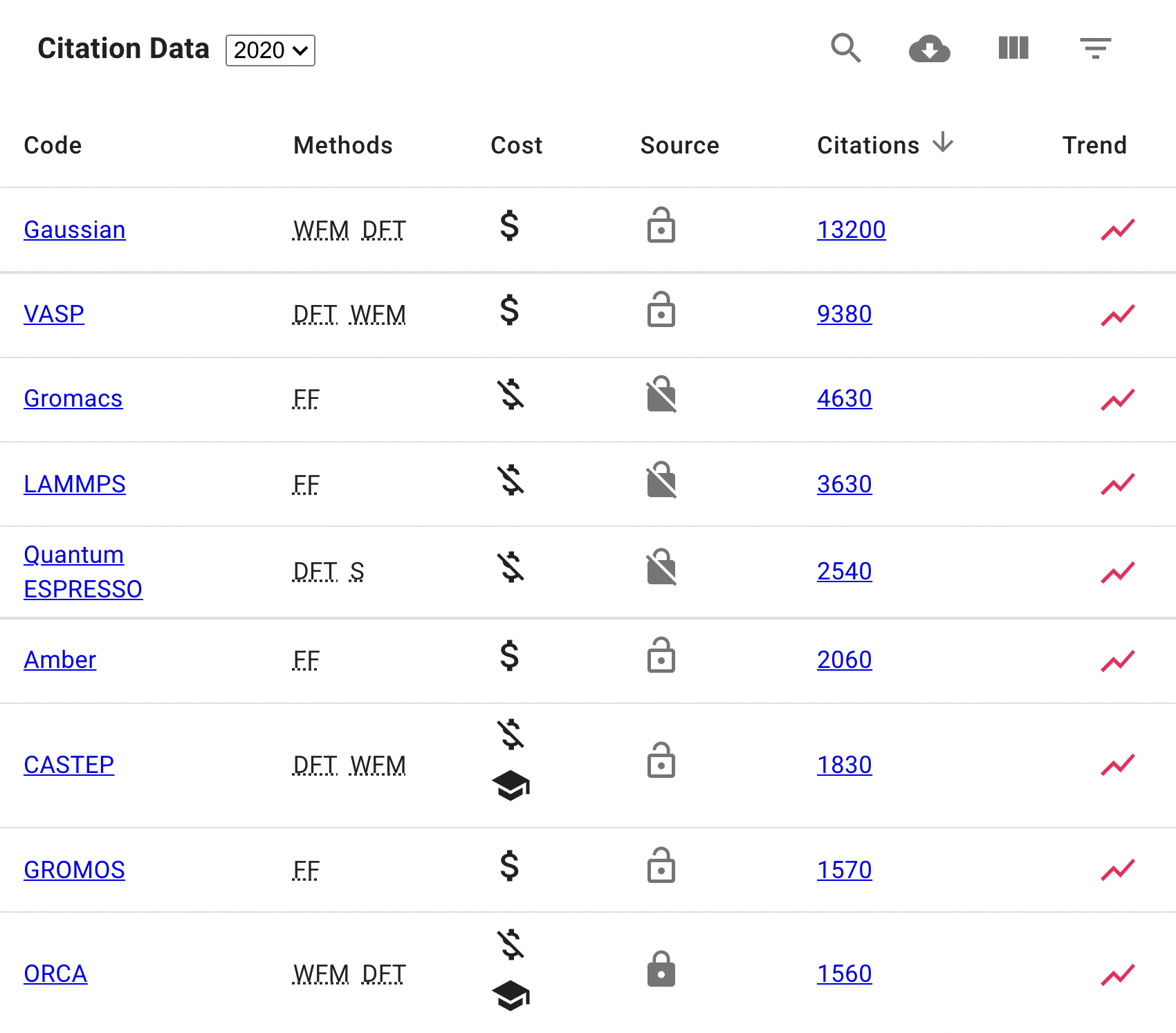Click the academic cap icon for ORCA
Viewport: 1176px width, 1033px height.
(x=511, y=996)
